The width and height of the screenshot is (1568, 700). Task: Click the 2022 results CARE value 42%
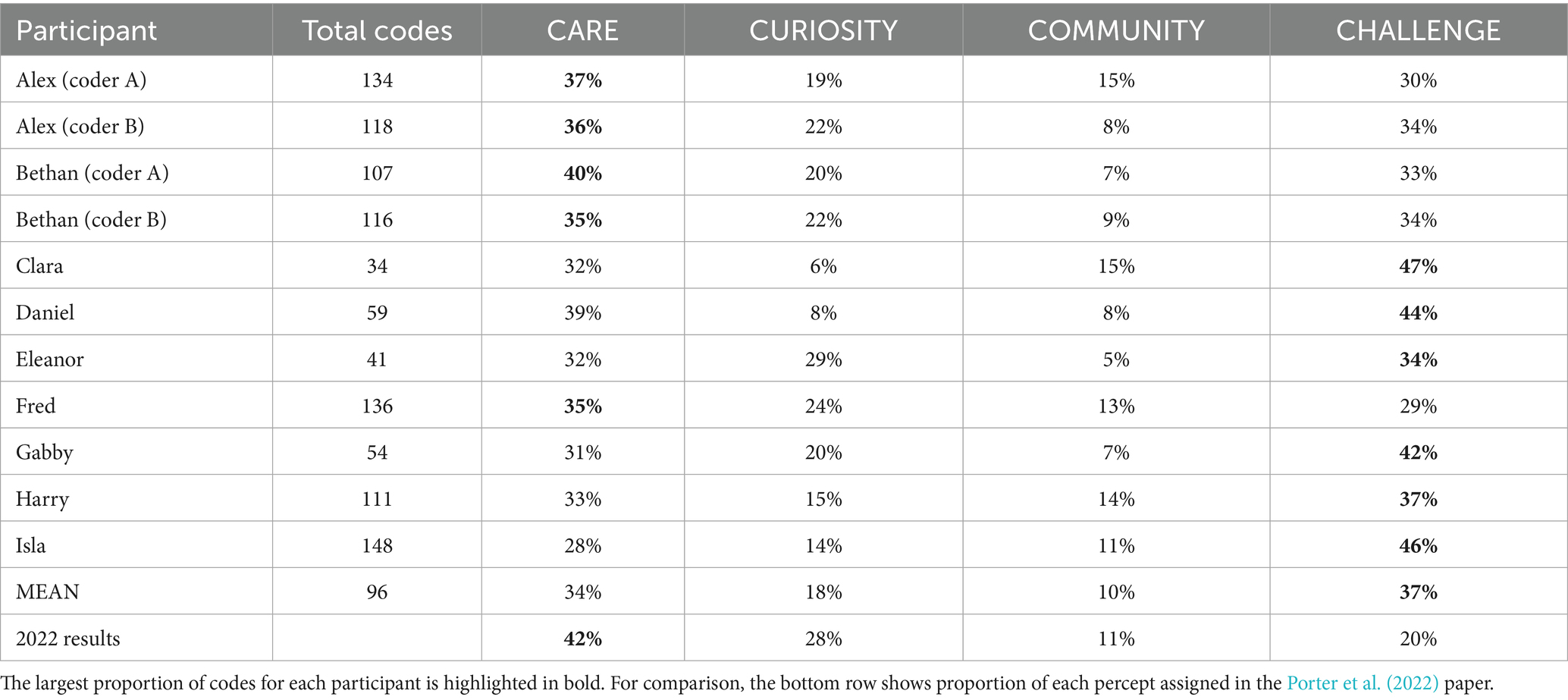[x=582, y=639]
